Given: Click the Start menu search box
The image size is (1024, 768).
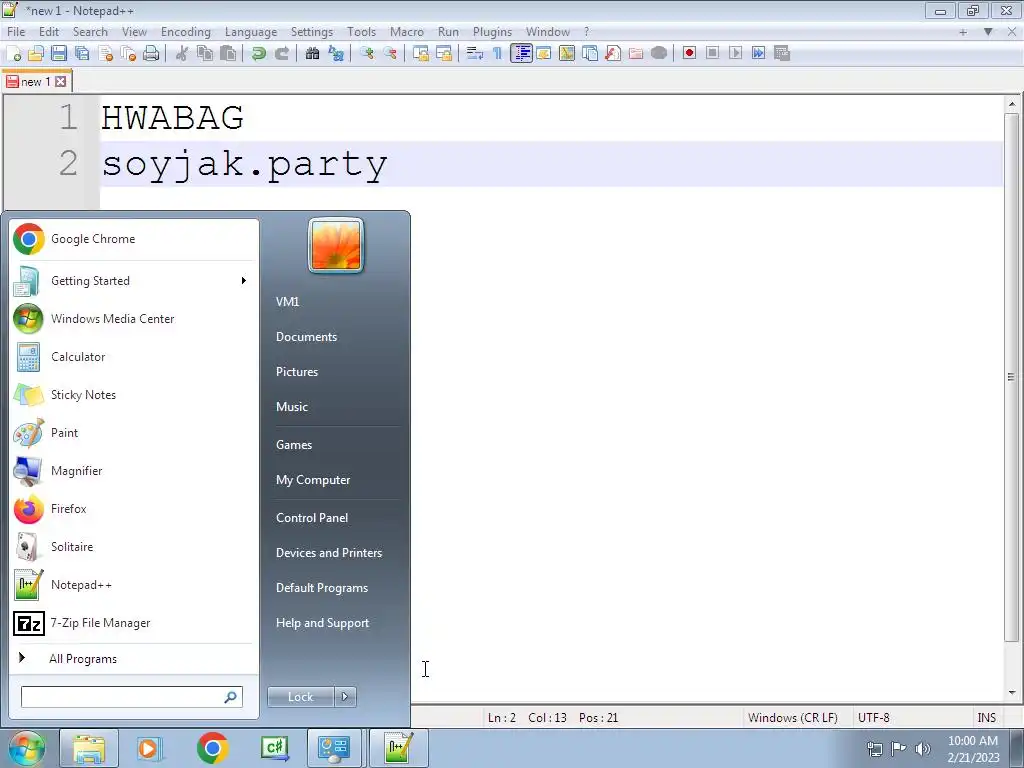Looking at the screenshot, I should pyautogui.click(x=131, y=697).
